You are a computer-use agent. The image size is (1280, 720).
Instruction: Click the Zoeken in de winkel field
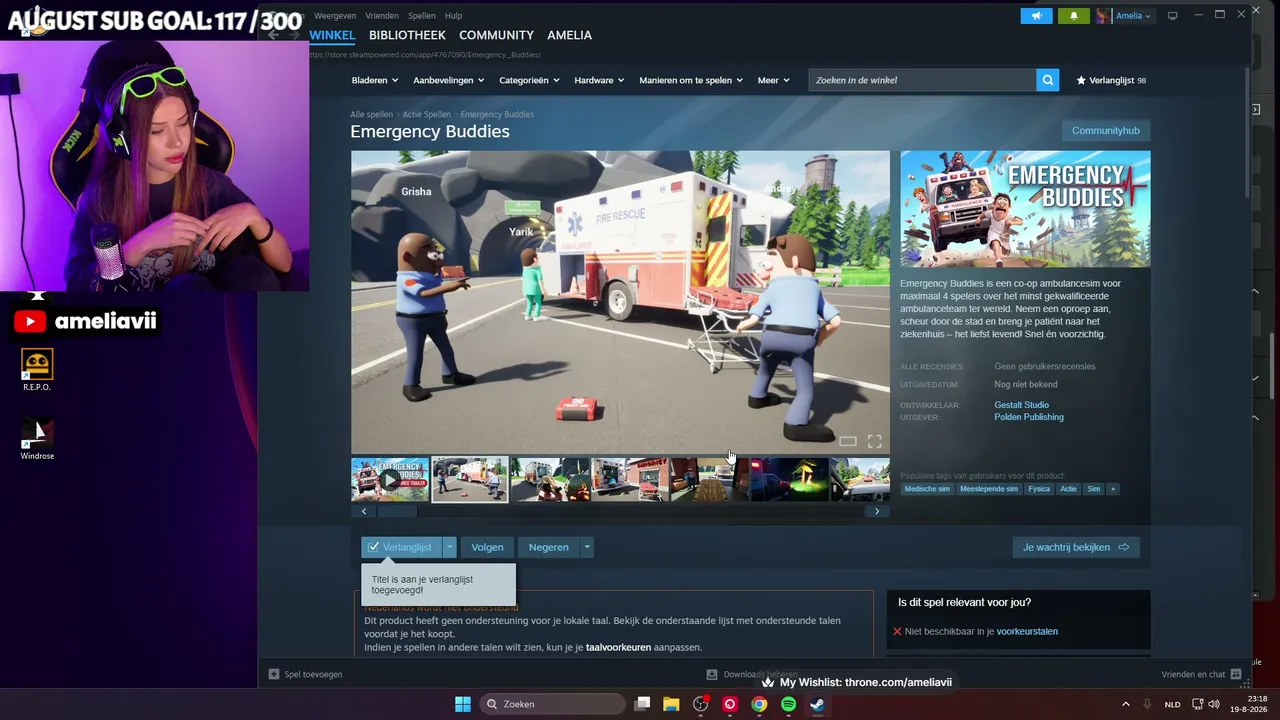(922, 80)
